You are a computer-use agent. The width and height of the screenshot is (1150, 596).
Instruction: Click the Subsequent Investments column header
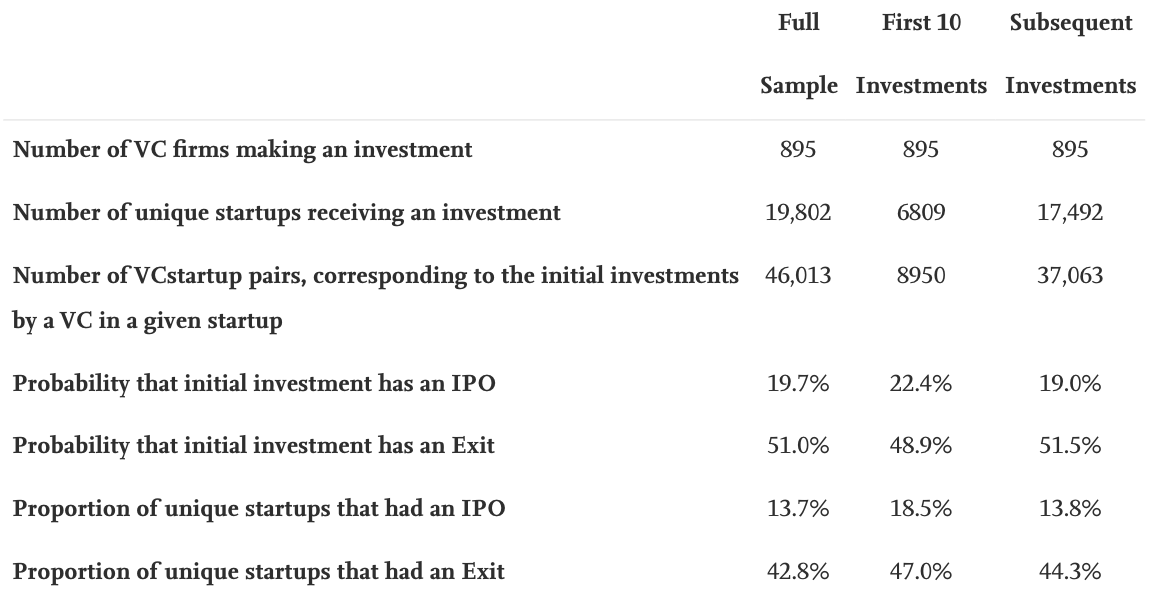pos(1070,54)
